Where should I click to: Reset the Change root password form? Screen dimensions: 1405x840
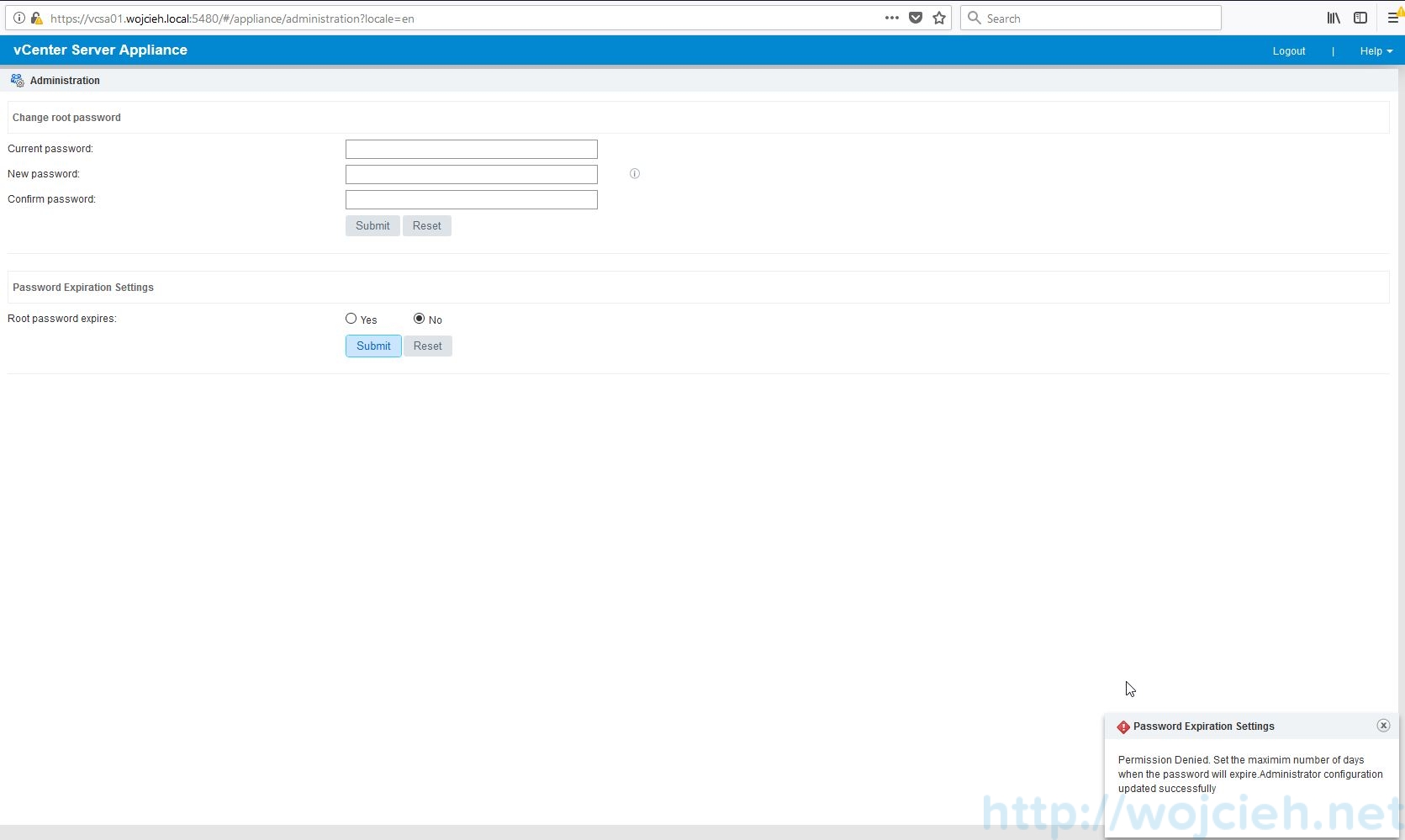pyautogui.click(x=427, y=226)
